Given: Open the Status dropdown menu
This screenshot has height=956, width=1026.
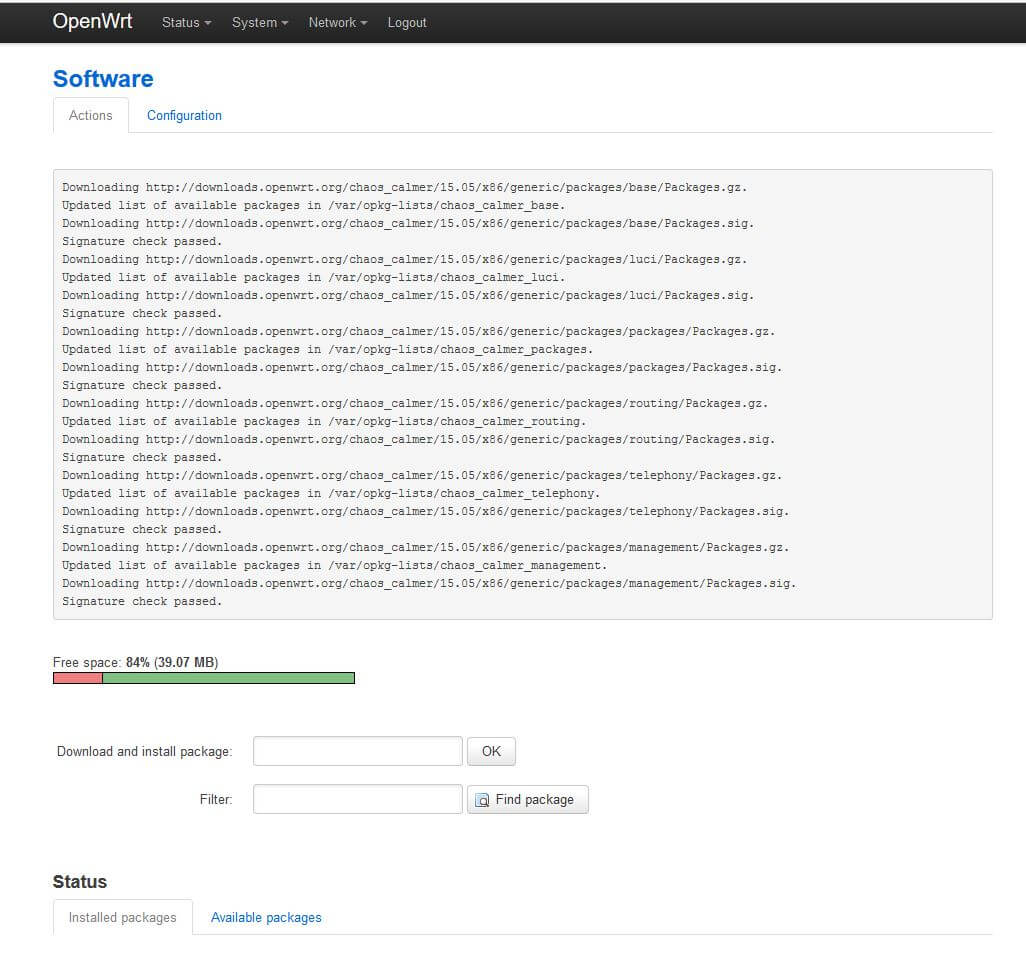Looking at the screenshot, I should tap(186, 22).
